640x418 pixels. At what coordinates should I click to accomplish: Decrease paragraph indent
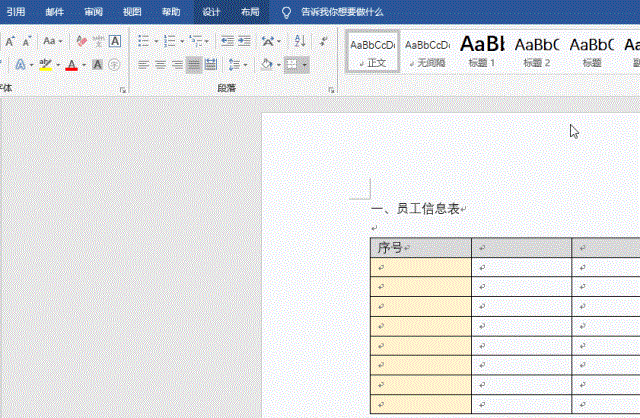click(229, 41)
